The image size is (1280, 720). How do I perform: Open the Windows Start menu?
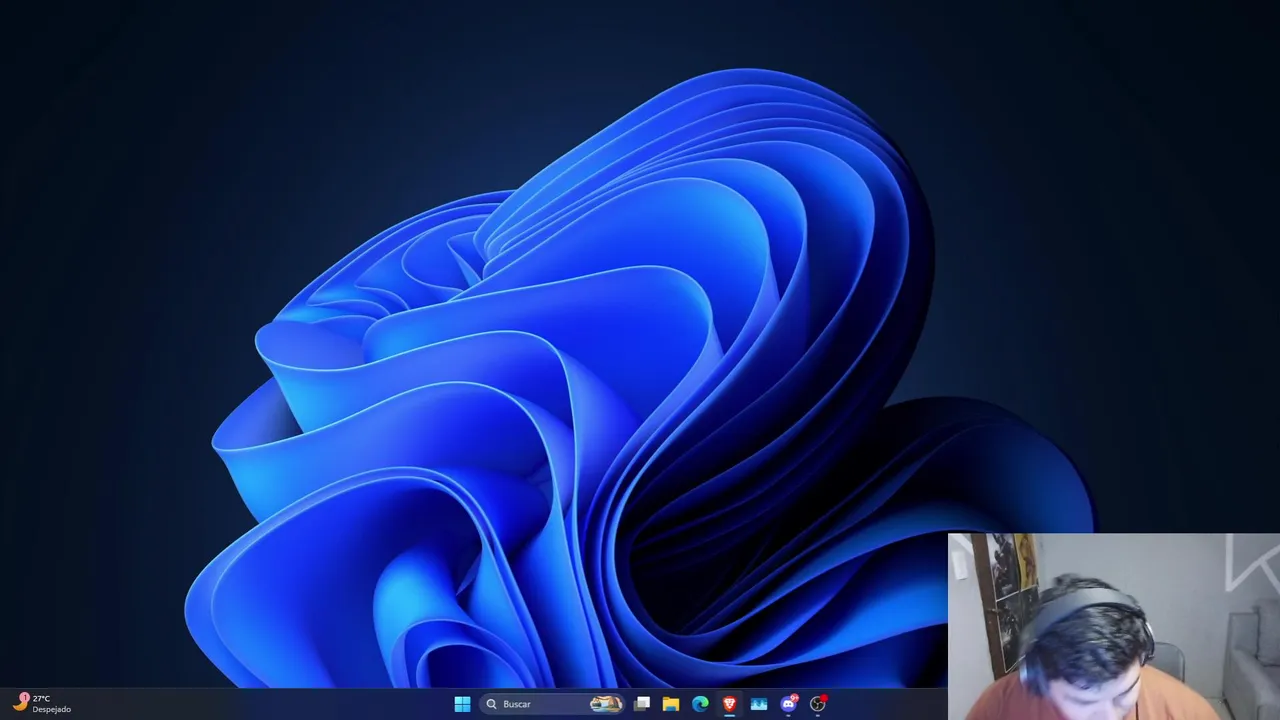click(462, 704)
